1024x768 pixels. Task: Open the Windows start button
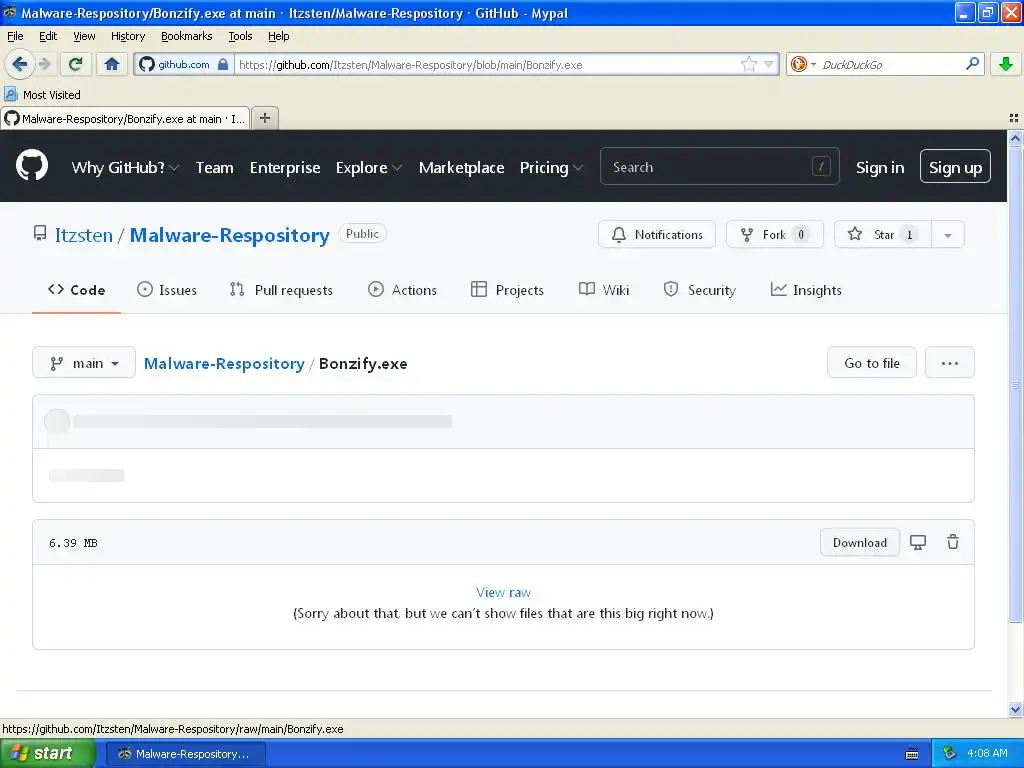point(47,754)
